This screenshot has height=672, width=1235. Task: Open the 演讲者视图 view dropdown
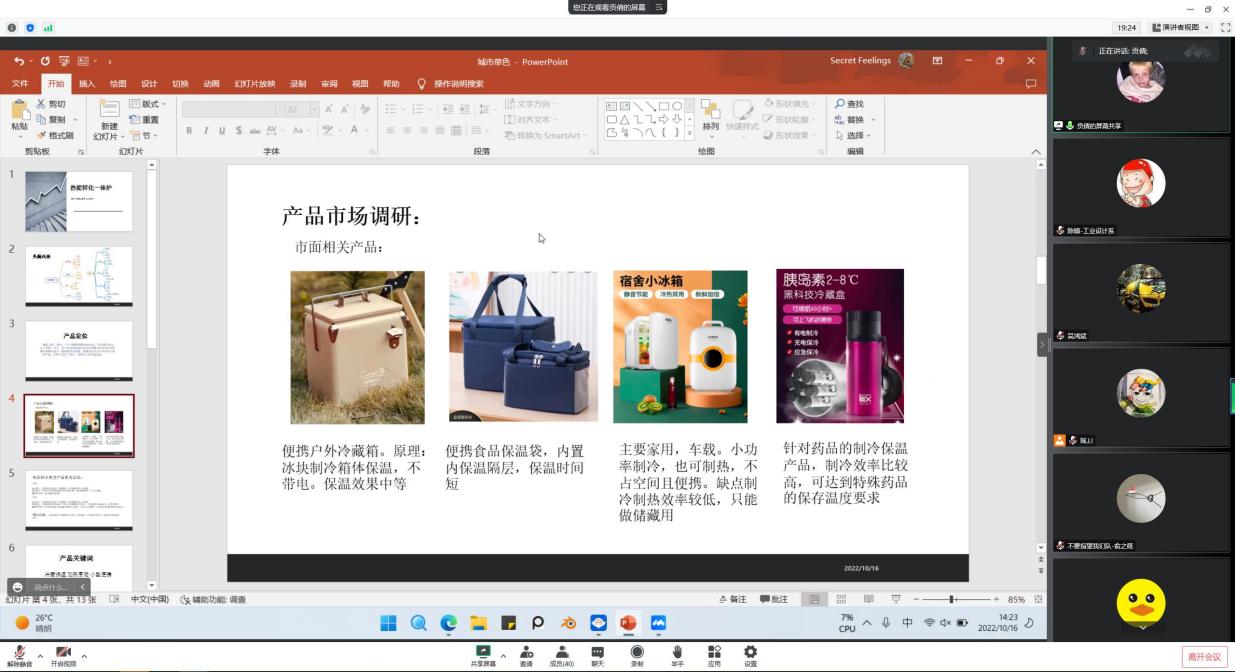(x=1181, y=28)
